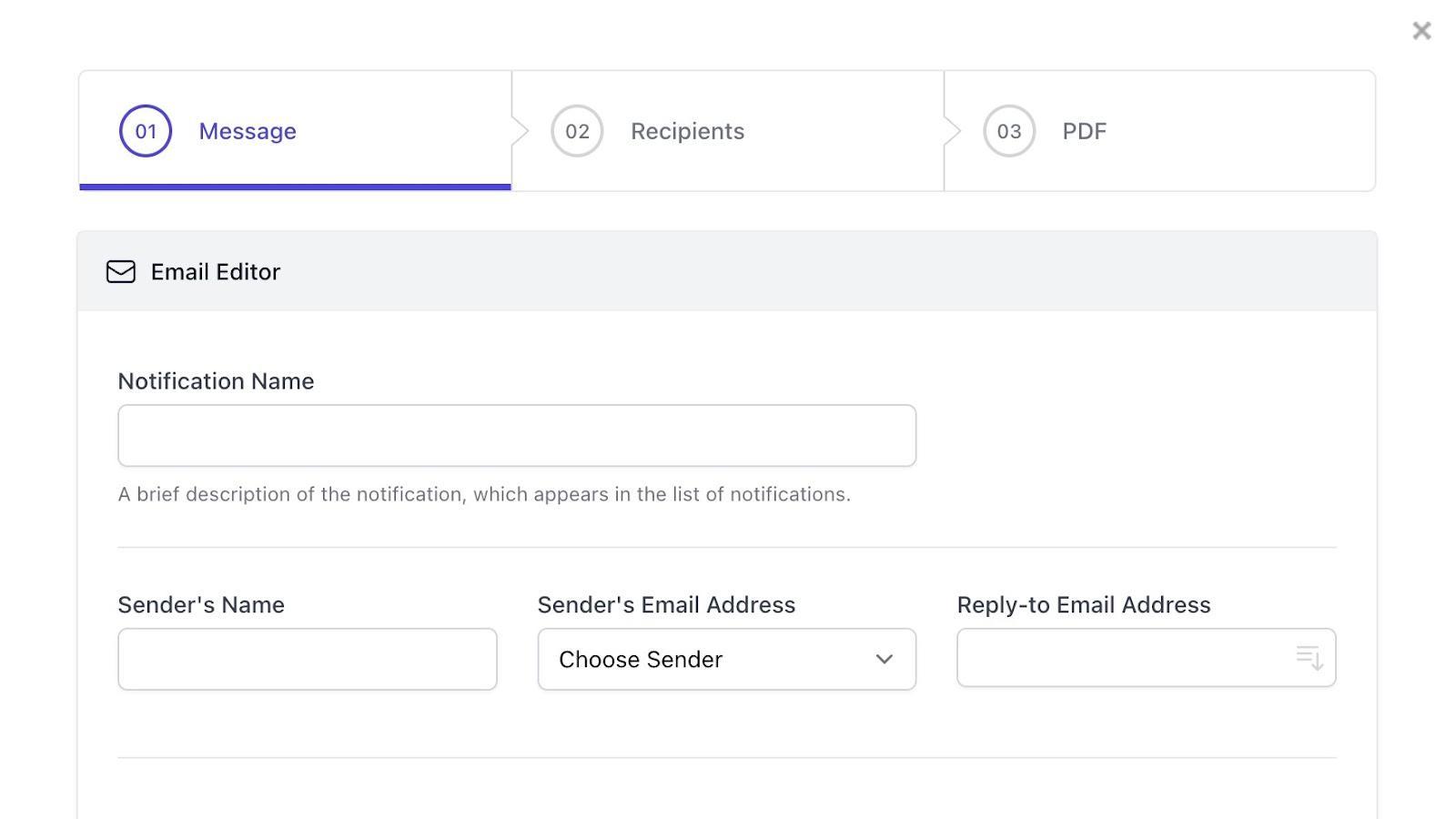The height and width of the screenshot is (819, 1456).
Task: Click the Notification Name label
Action: click(x=216, y=381)
